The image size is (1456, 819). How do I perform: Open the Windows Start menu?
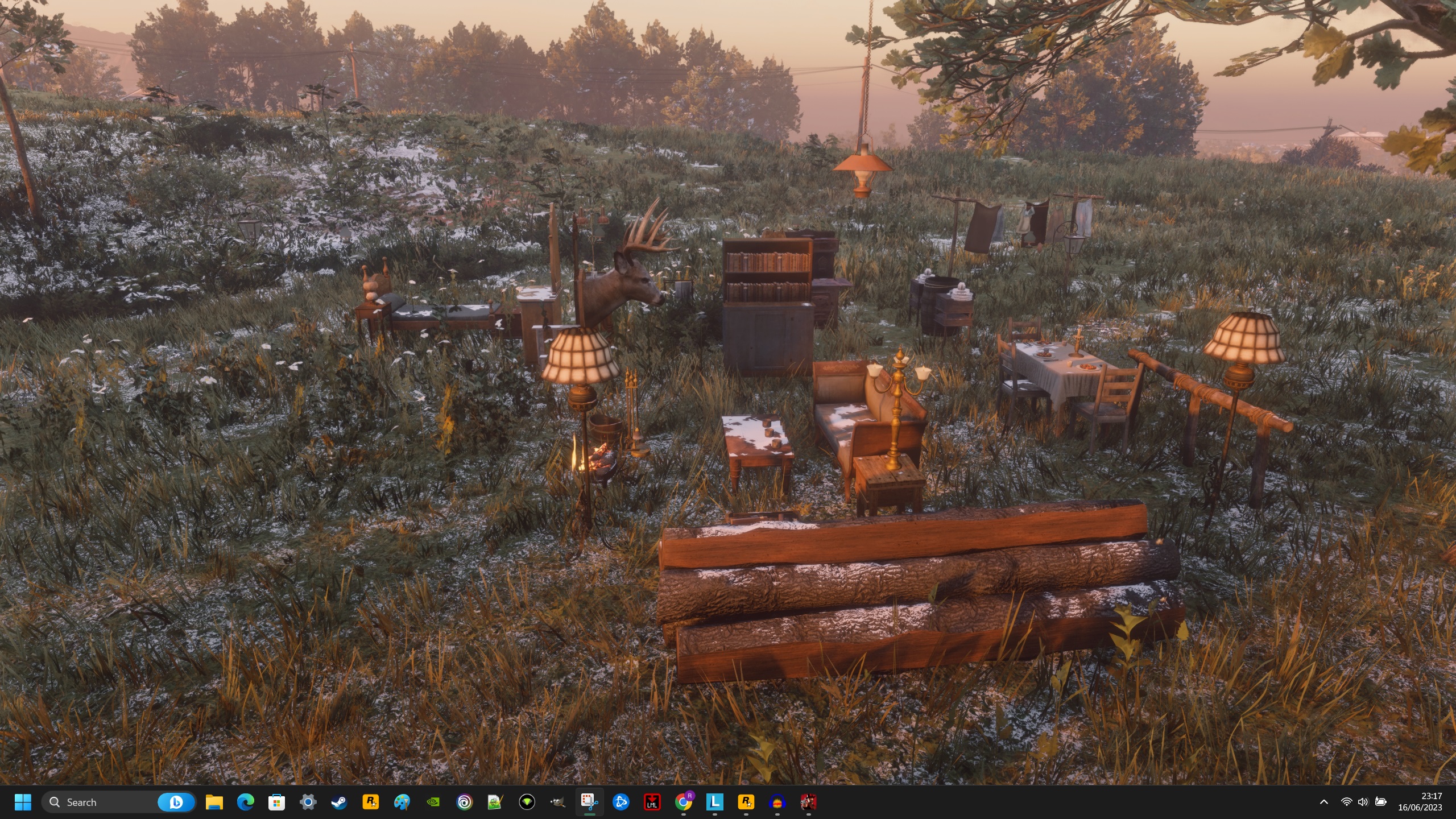coord(23,802)
